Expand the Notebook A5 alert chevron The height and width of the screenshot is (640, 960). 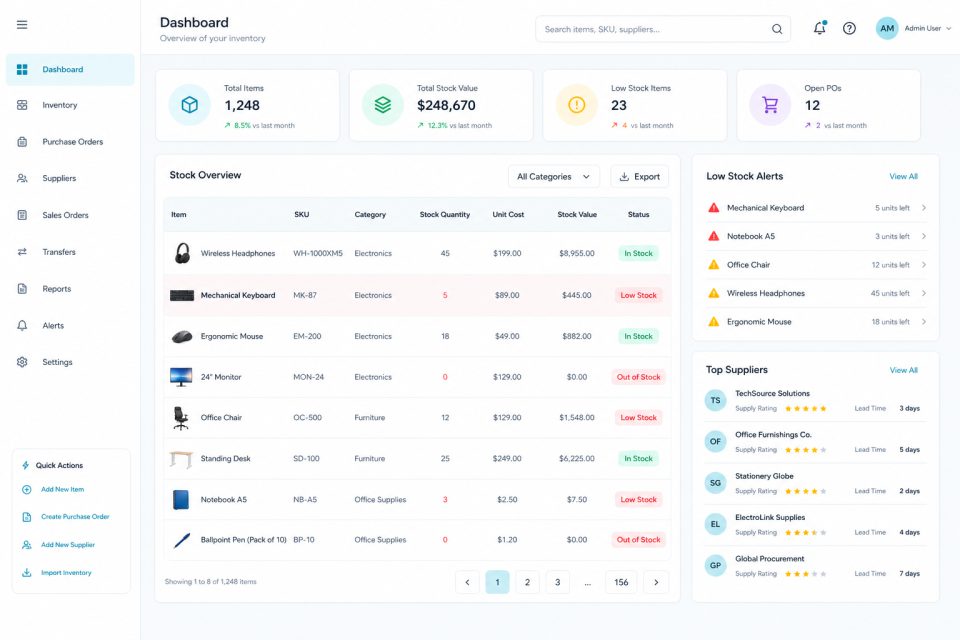(924, 236)
